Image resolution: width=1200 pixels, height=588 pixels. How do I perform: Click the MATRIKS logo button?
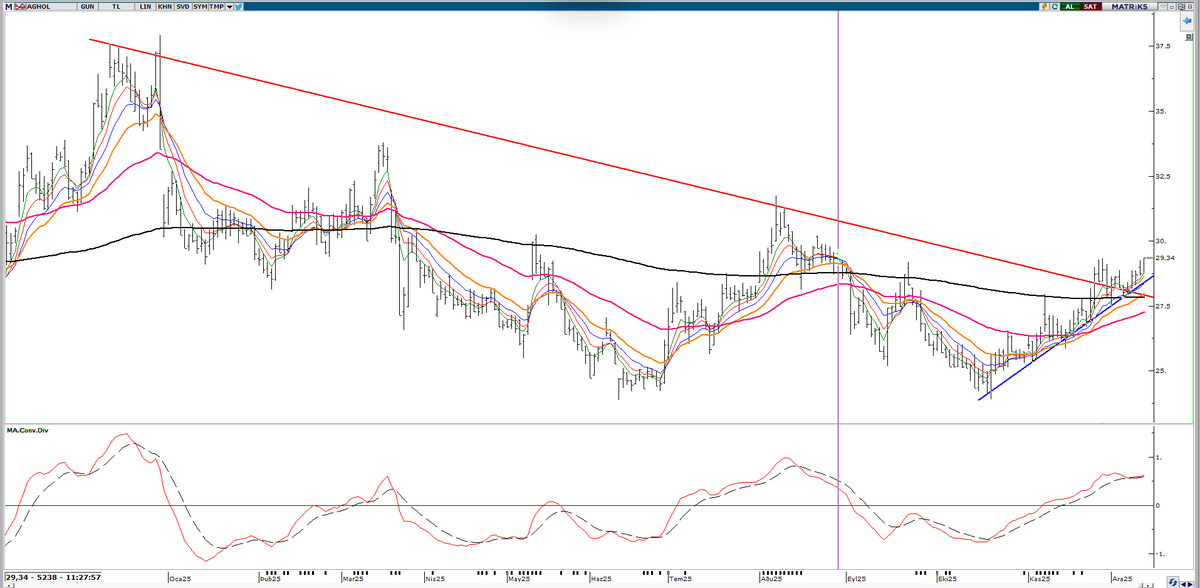tap(1129, 6)
